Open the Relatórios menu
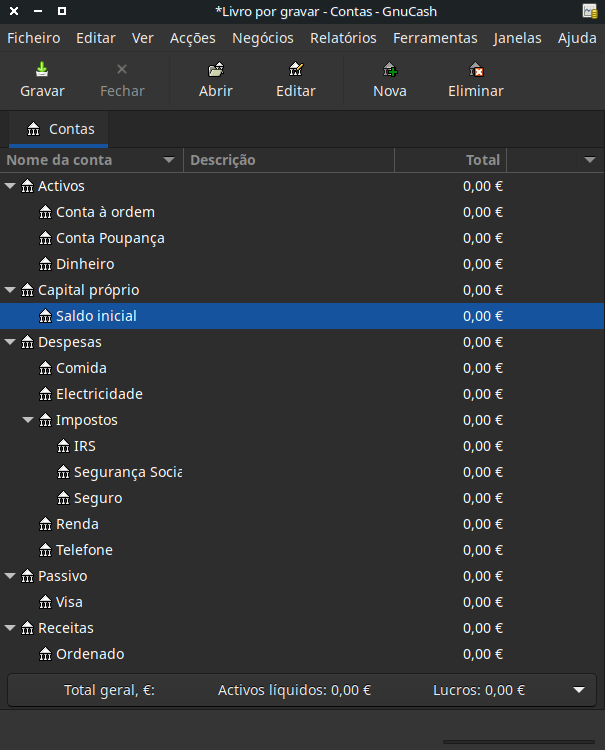Viewport: 605px width, 750px height. tap(343, 38)
